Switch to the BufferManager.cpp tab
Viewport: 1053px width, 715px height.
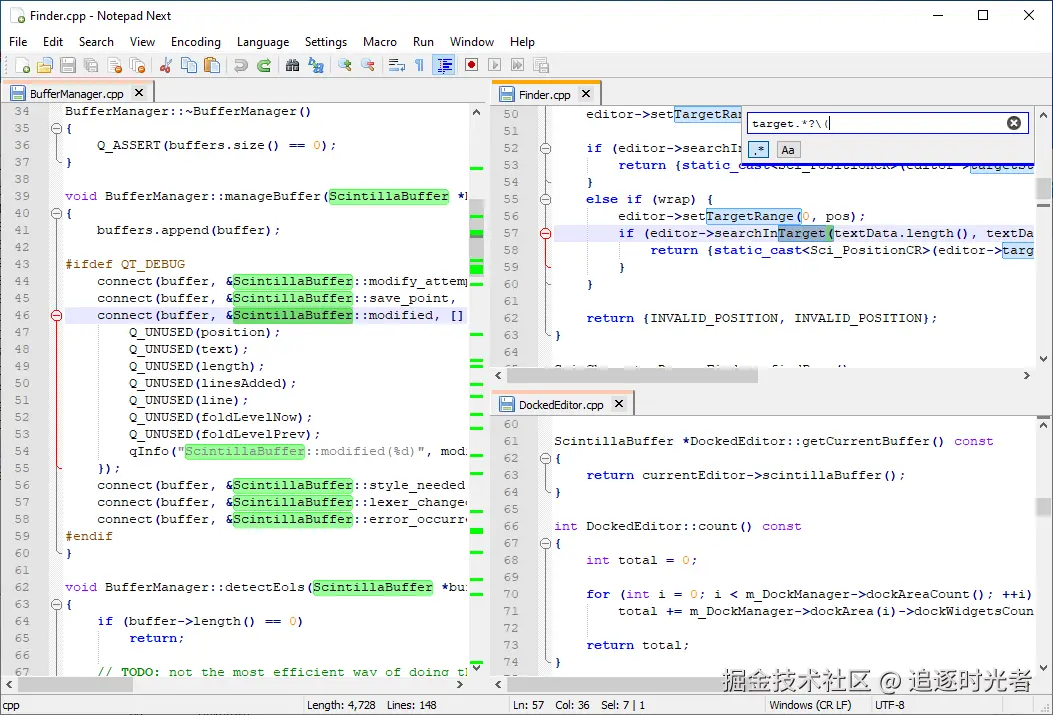[77, 94]
